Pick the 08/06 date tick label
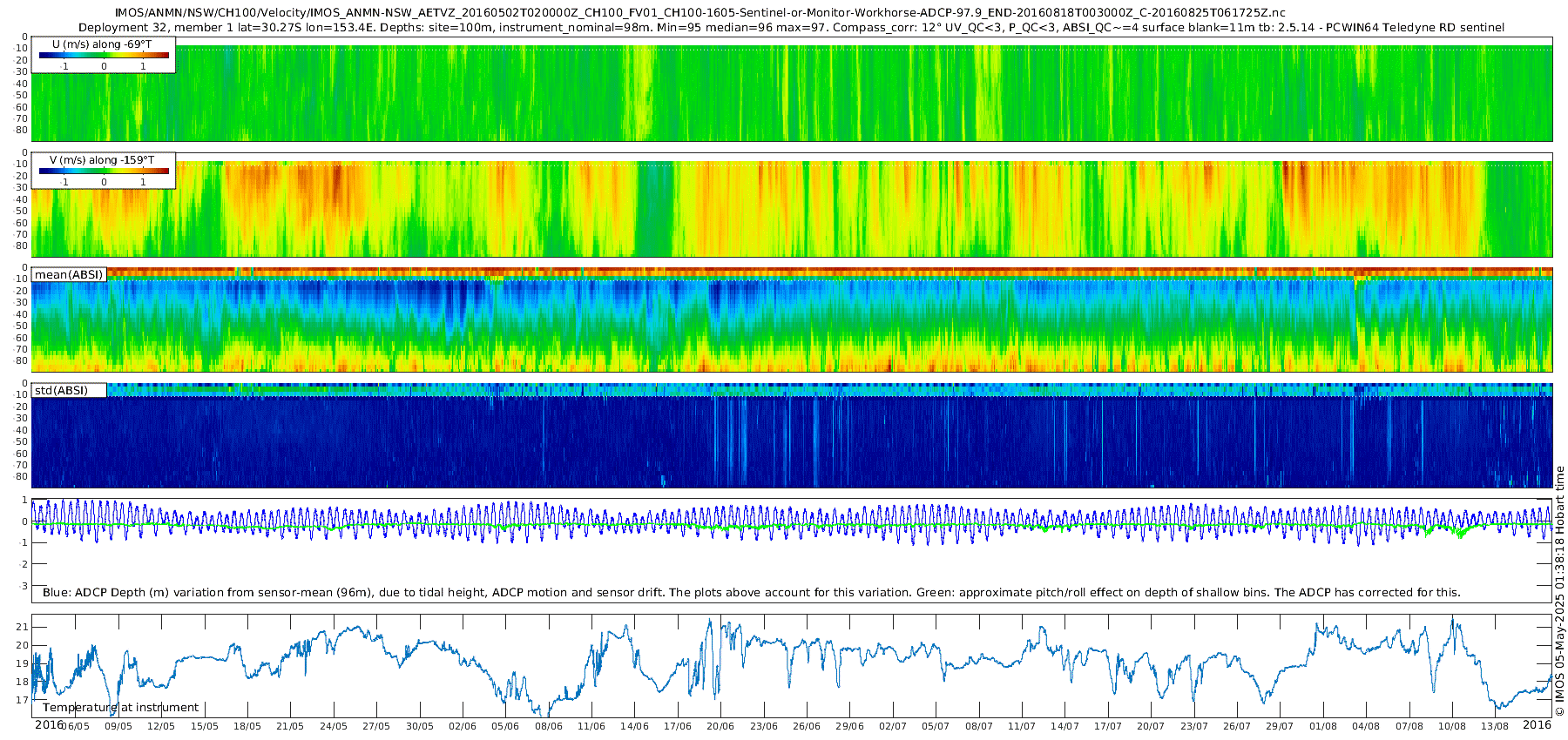 point(548,726)
